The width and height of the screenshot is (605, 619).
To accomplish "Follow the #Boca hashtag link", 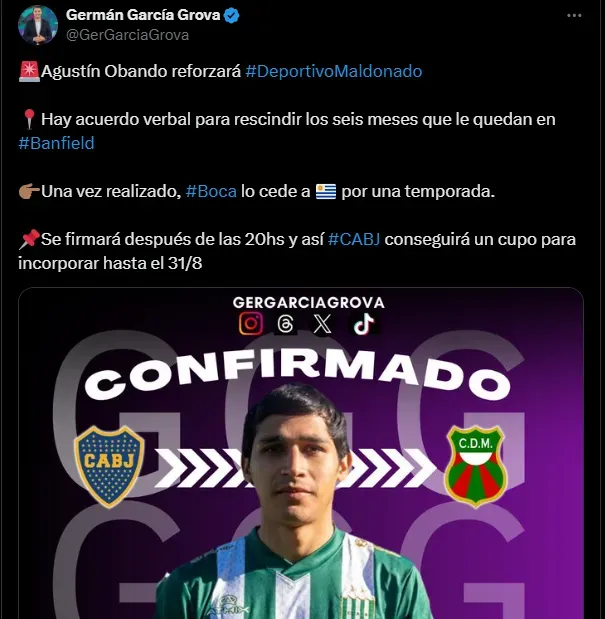I will (x=211, y=191).
